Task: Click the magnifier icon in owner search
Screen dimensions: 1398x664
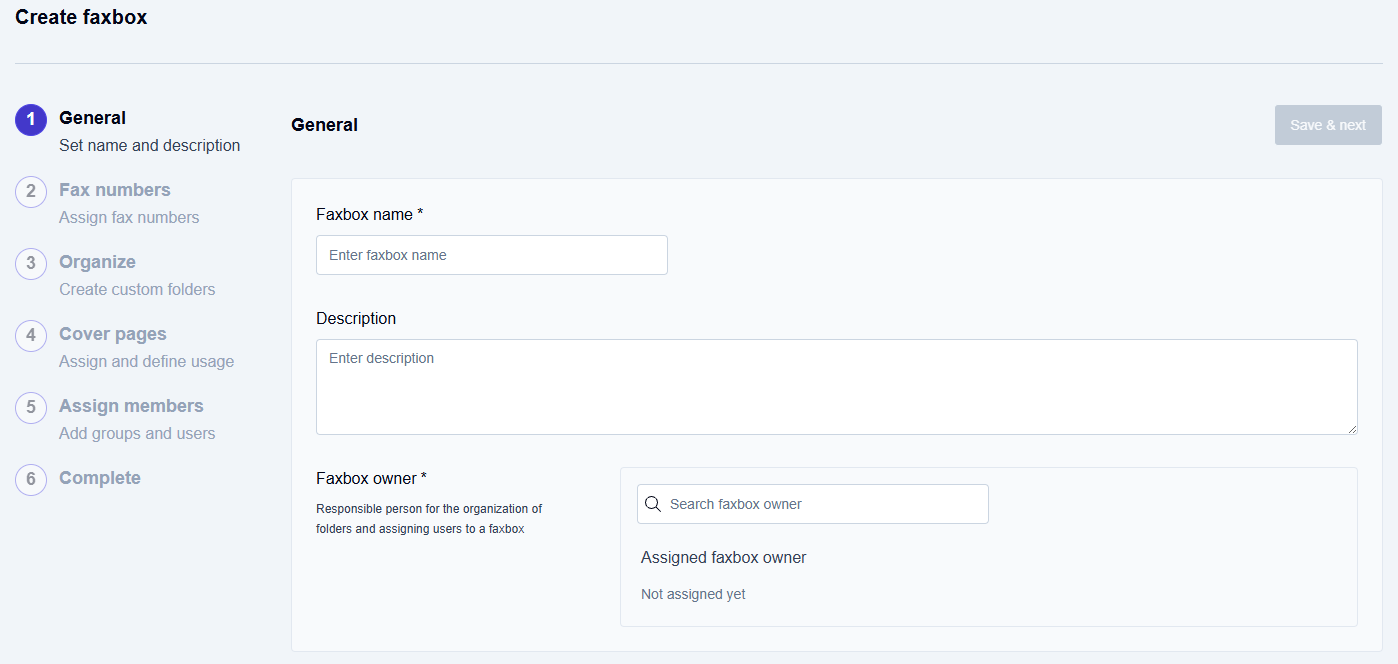Action: click(653, 504)
